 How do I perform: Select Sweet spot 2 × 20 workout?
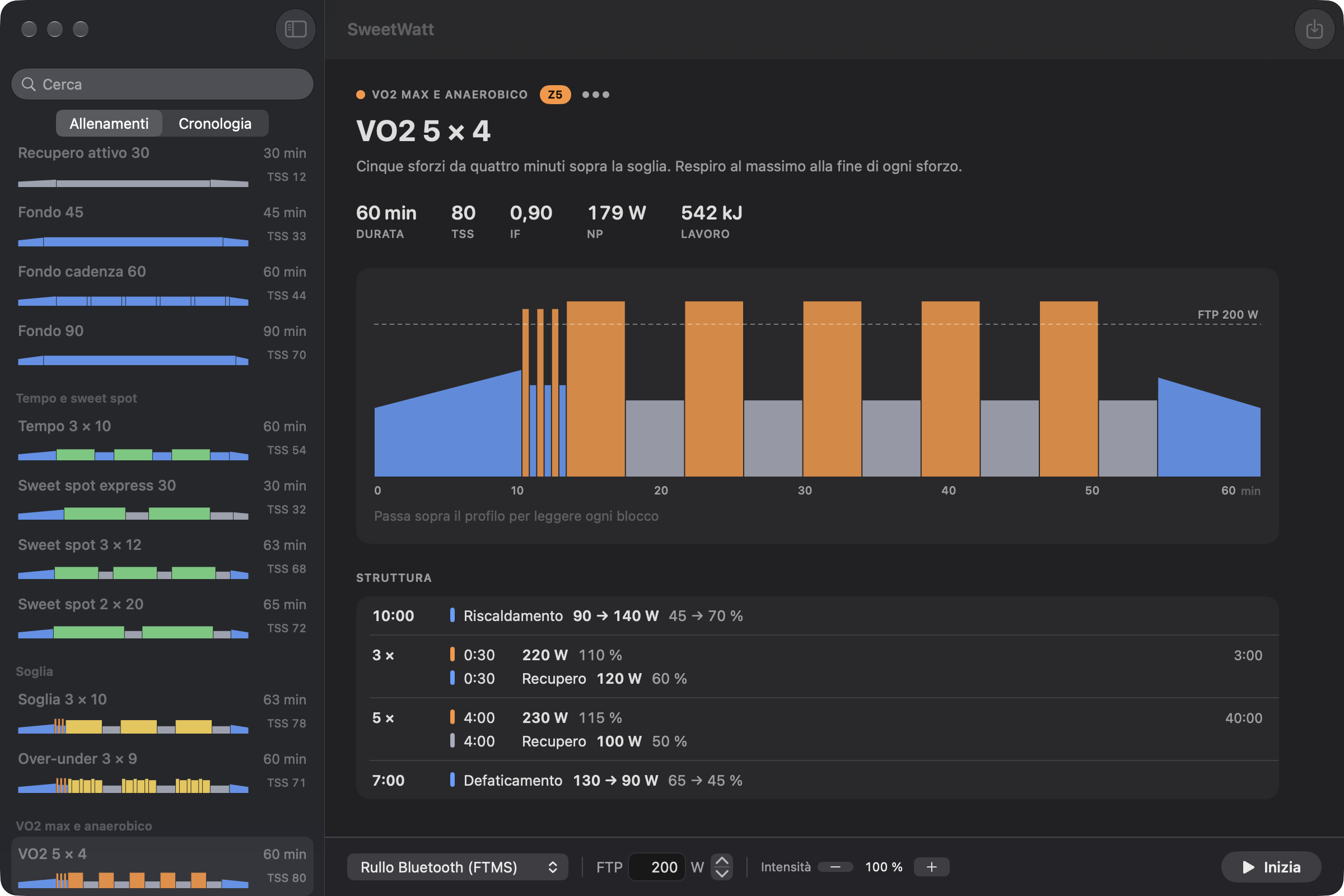[x=162, y=618]
